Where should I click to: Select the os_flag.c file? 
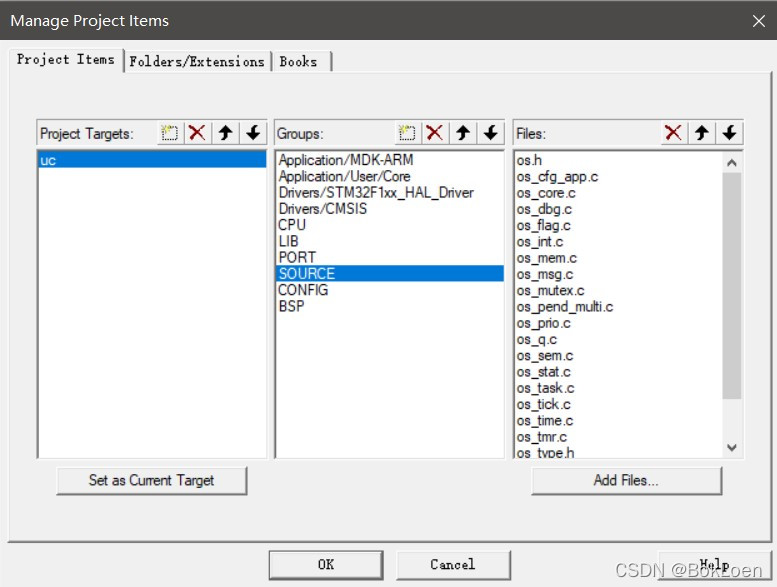coord(618,226)
